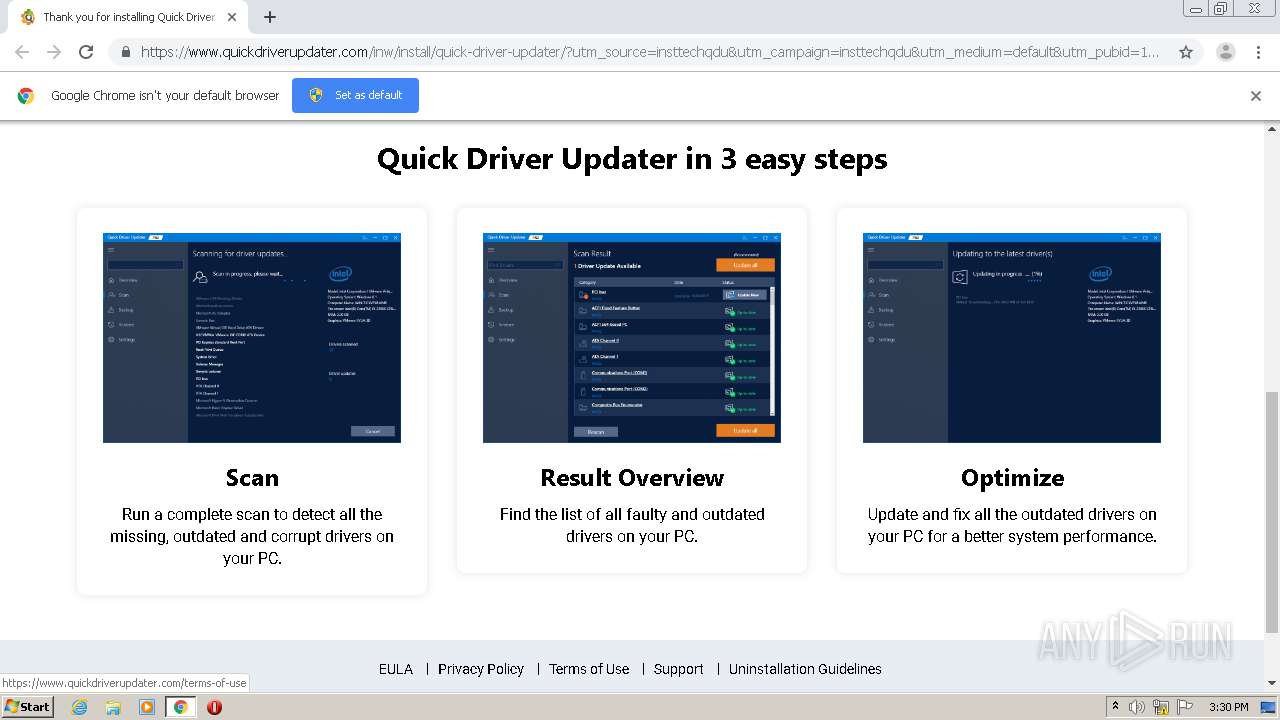Close the Quick Driver Updater tab

pyautogui.click(x=232, y=17)
